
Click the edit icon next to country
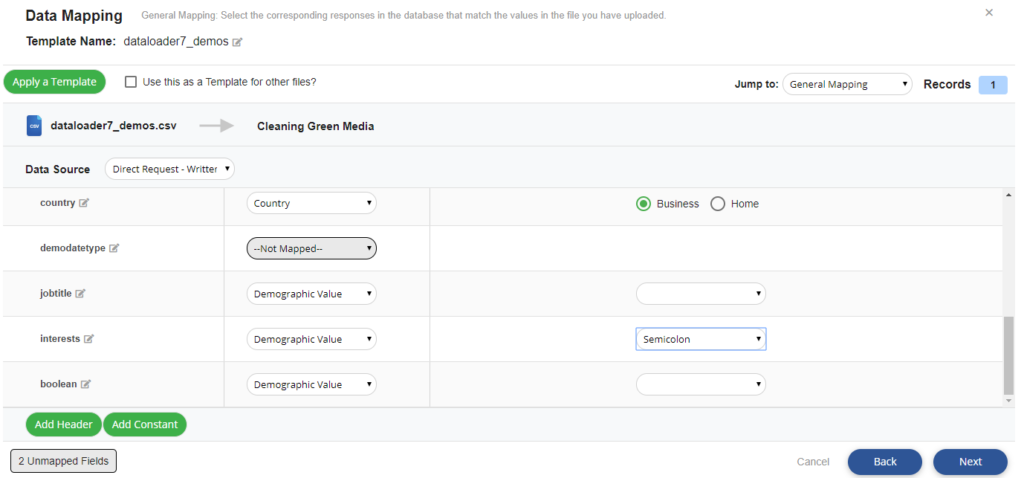[84, 203]
